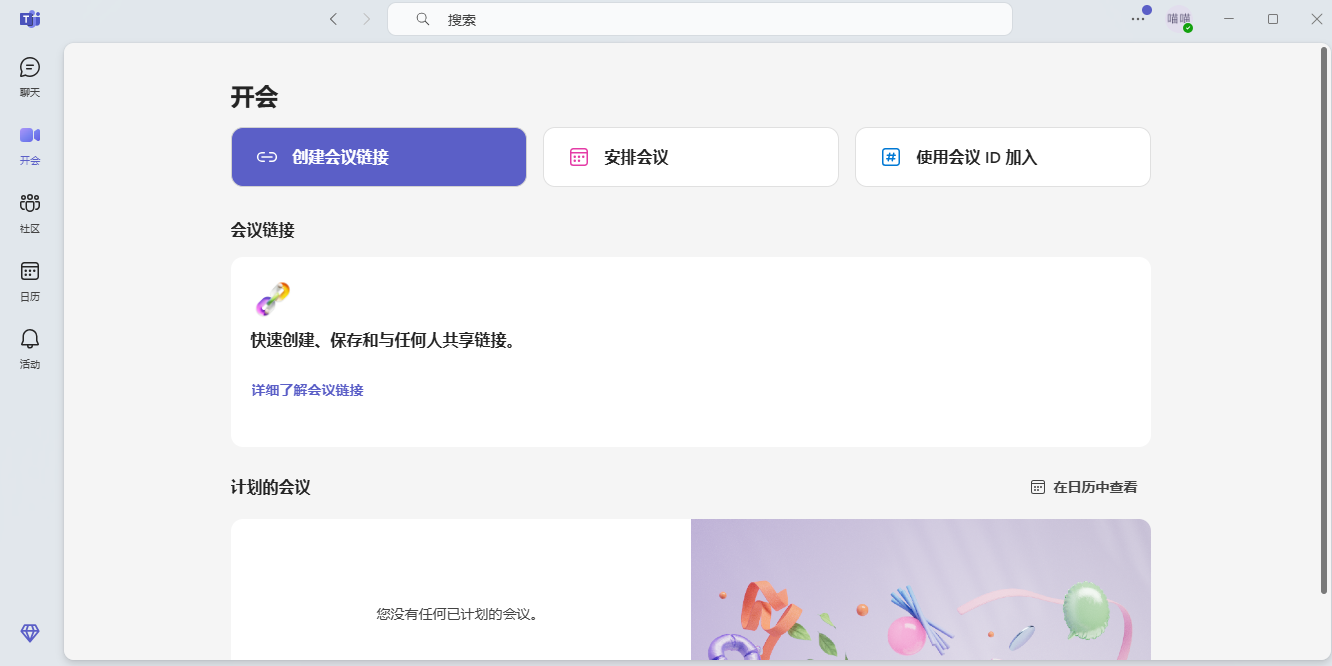Click the green availability status badge on avatar
1332x666 pixels.
(x=1188, y=27)
